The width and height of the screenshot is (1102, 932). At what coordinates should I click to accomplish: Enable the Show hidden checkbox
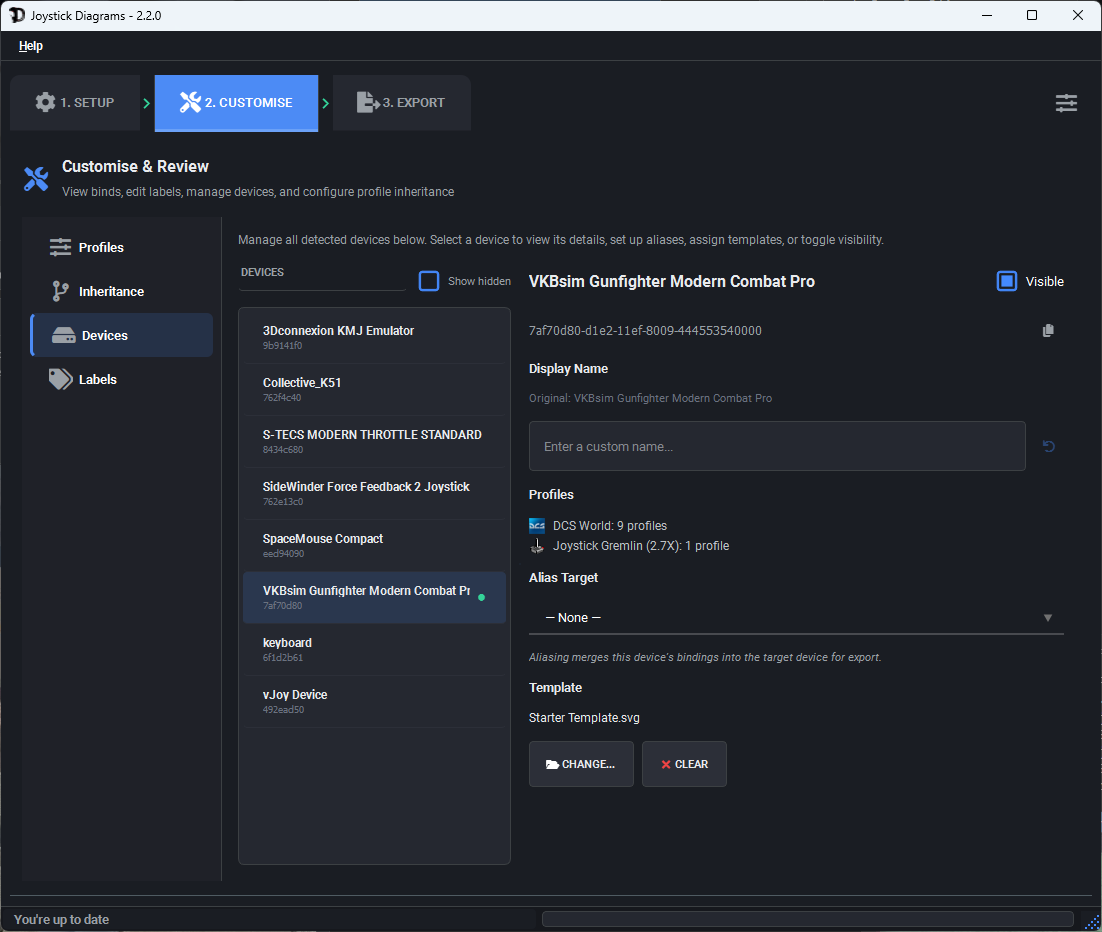point(429,281)
